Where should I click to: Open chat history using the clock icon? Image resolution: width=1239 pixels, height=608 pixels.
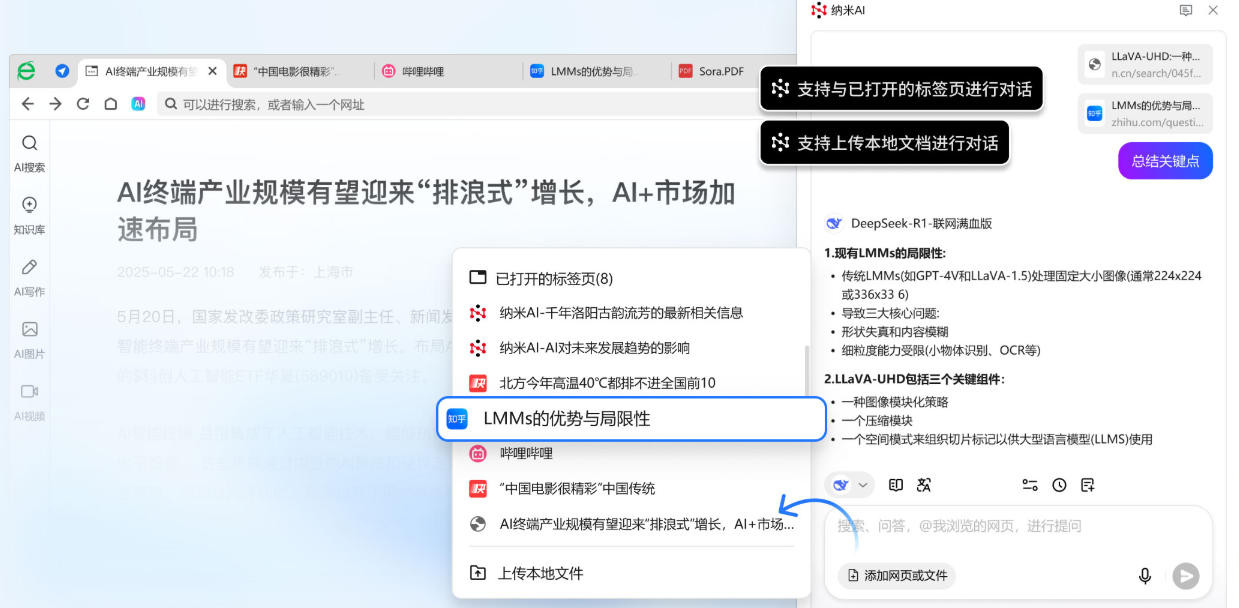pos(1059,485)
